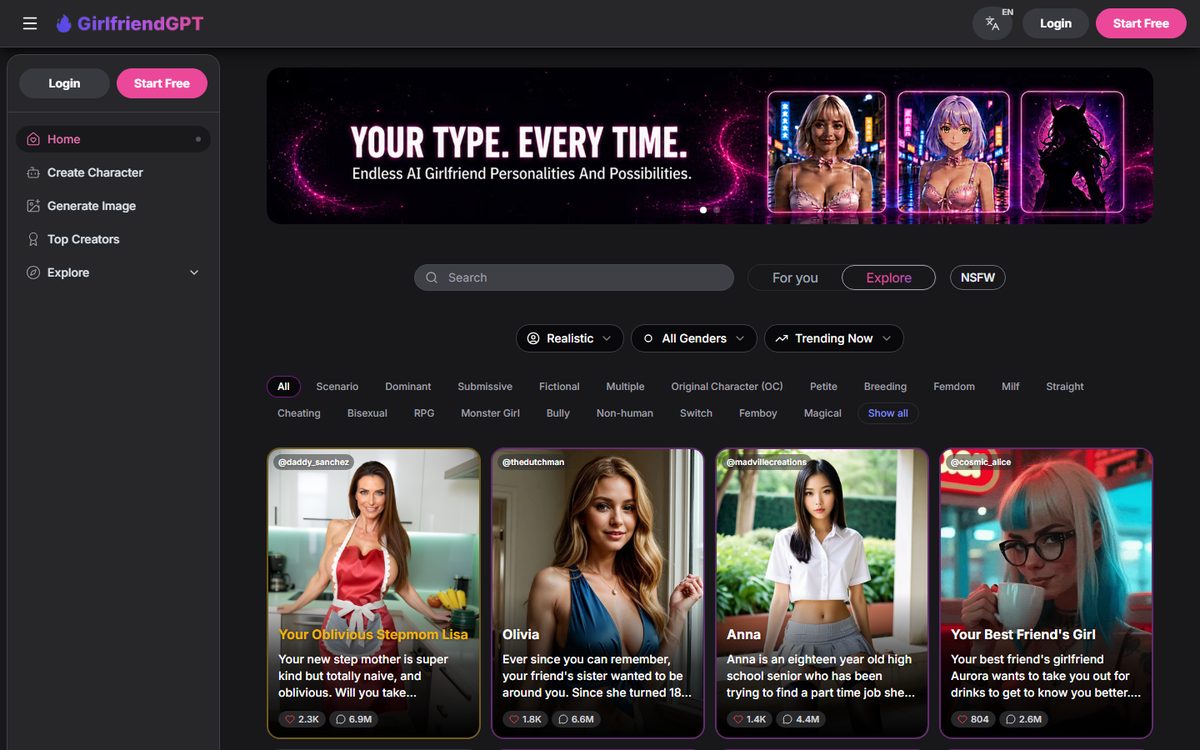Select the Fictional category tag
Viewport: 1200px width, 750px height.
coord(559,386)
